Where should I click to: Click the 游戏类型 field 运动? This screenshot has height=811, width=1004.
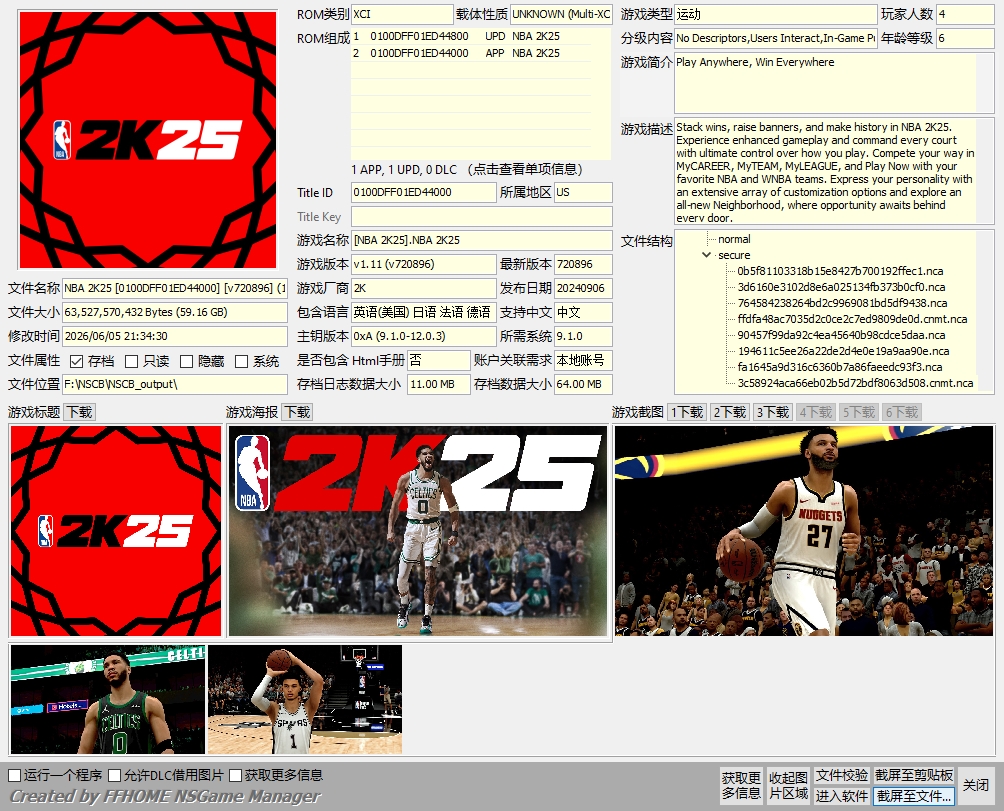coord(775,14)
